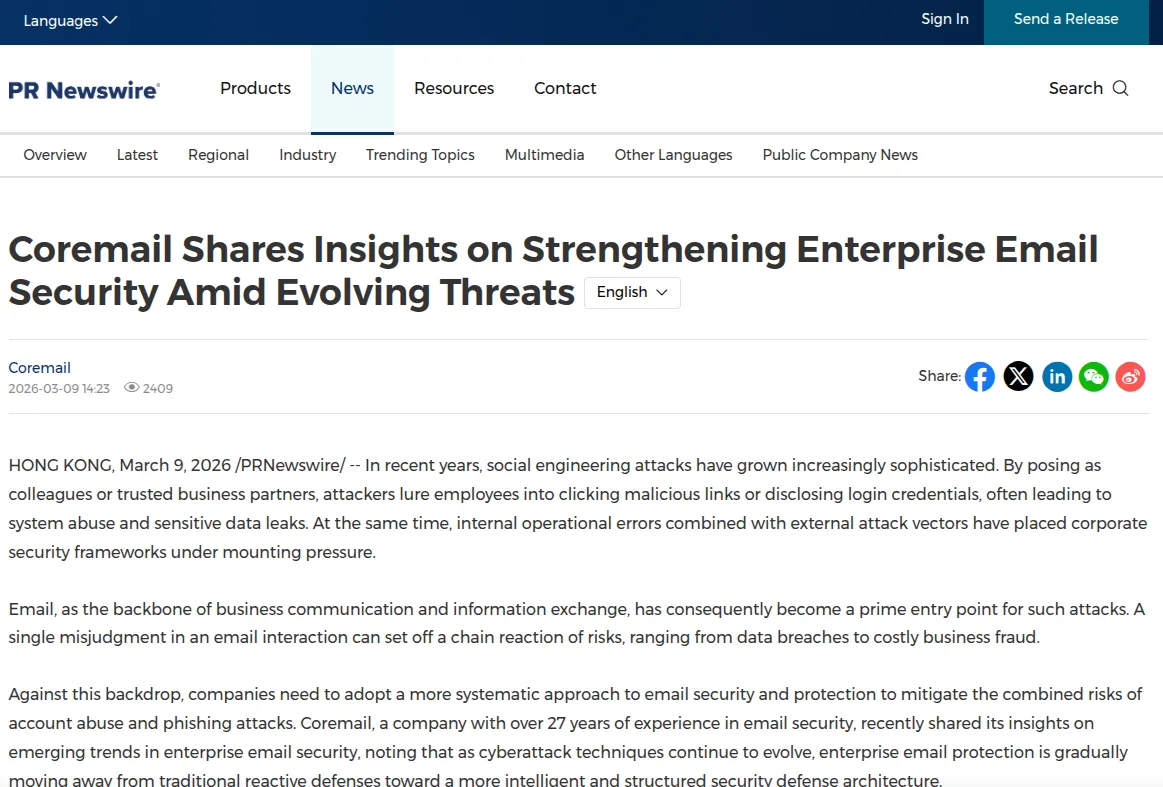
Task: Share article on LinkedIn
Action: pos(1057,376)
